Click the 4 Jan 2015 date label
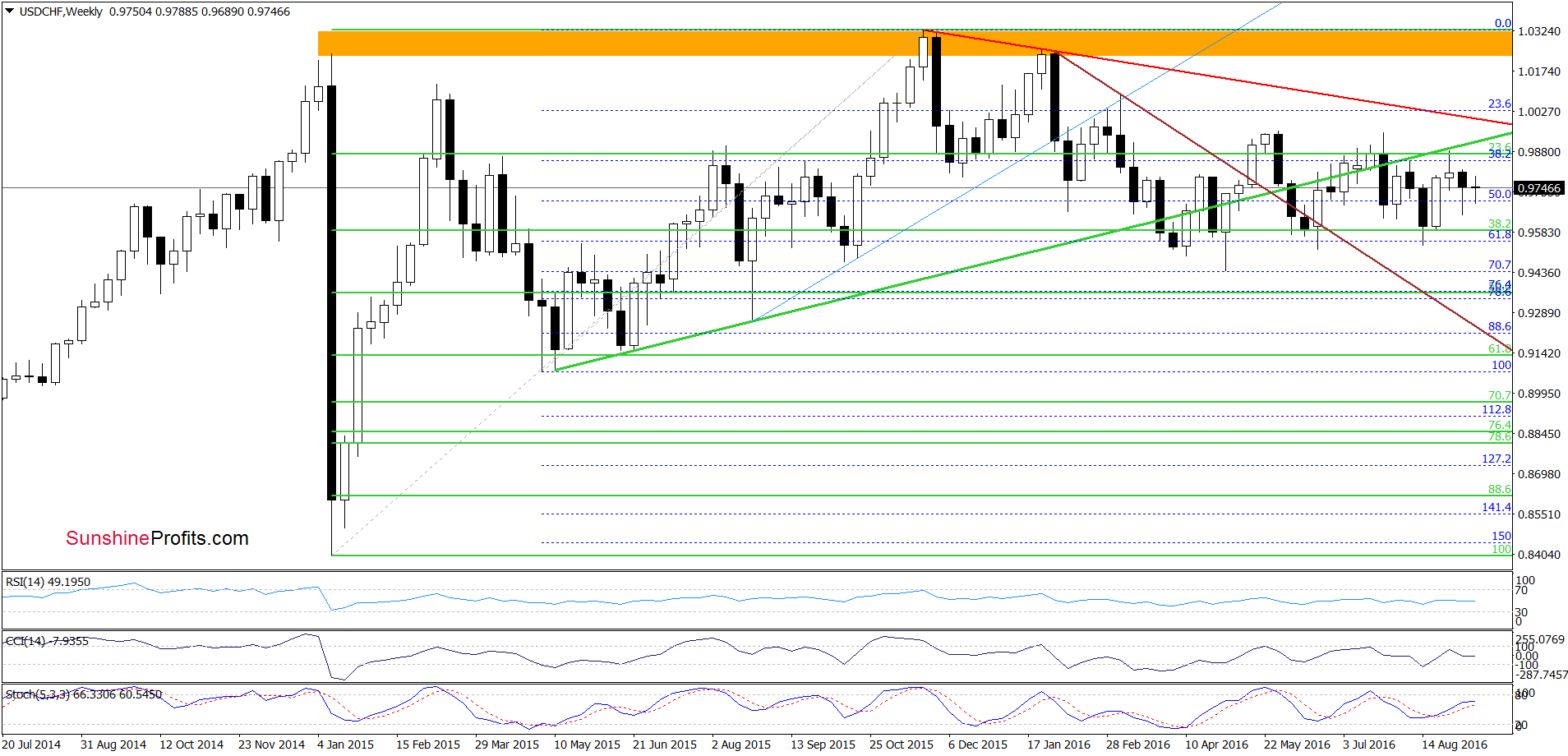Viewport: 1568px width, 756px height. tap(345, 744)
